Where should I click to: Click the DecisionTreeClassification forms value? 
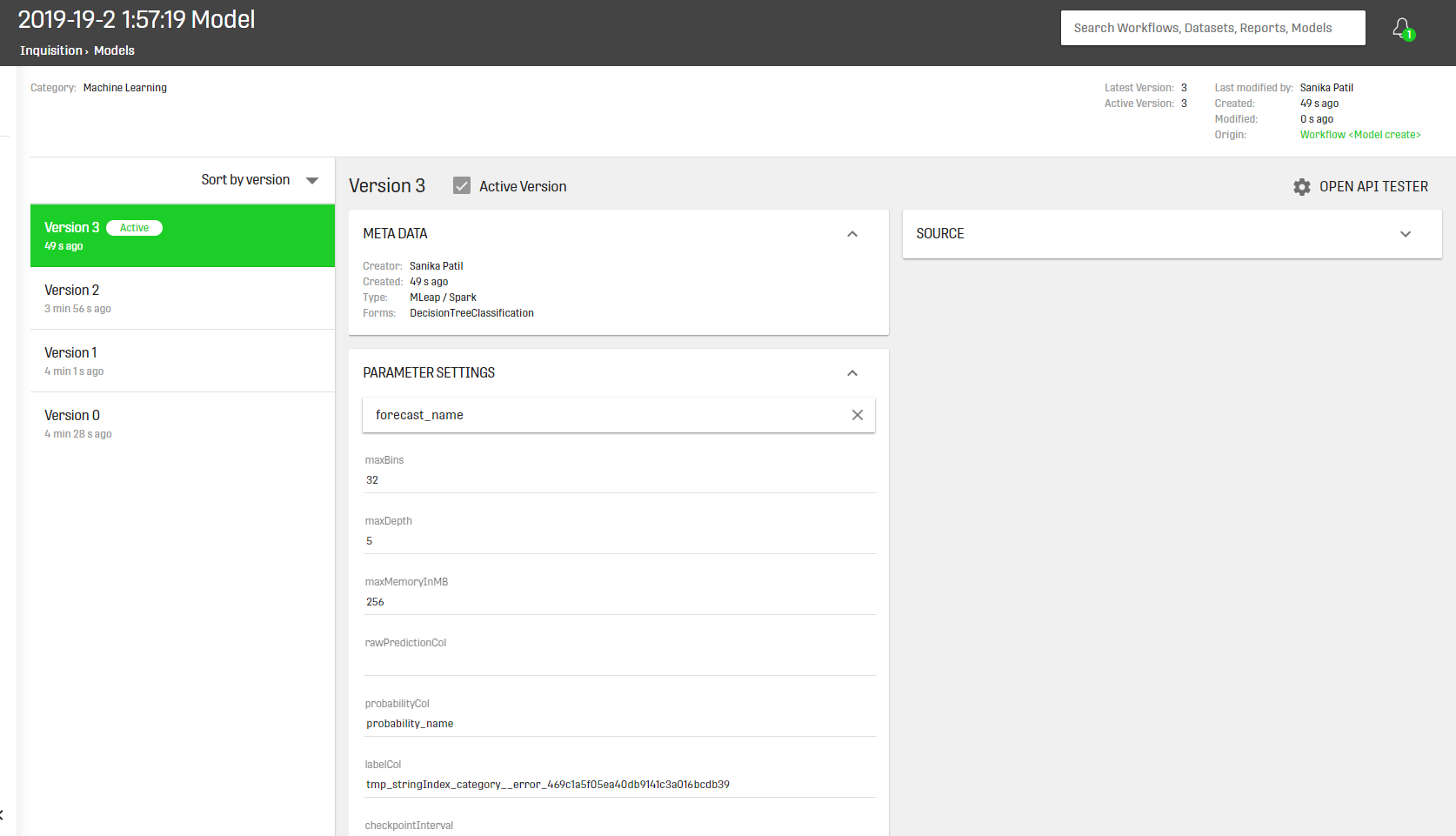471,313
